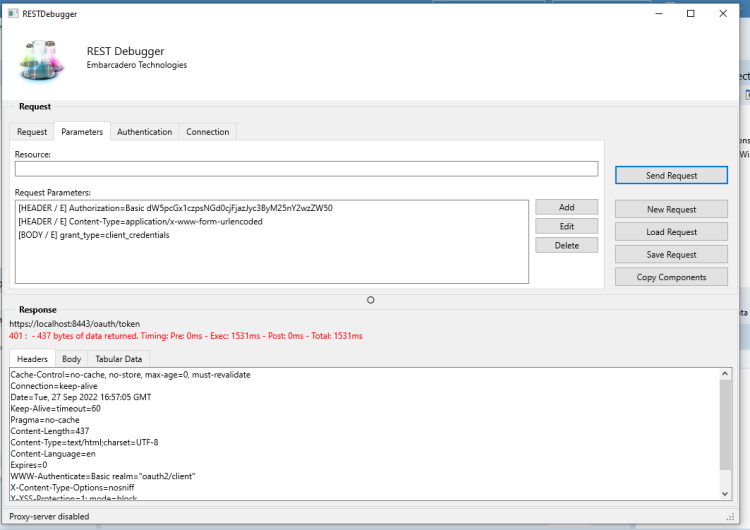Click the Send Request button
Image resolution: width=750 pixels, height=530 pixels.
[671, 175]
